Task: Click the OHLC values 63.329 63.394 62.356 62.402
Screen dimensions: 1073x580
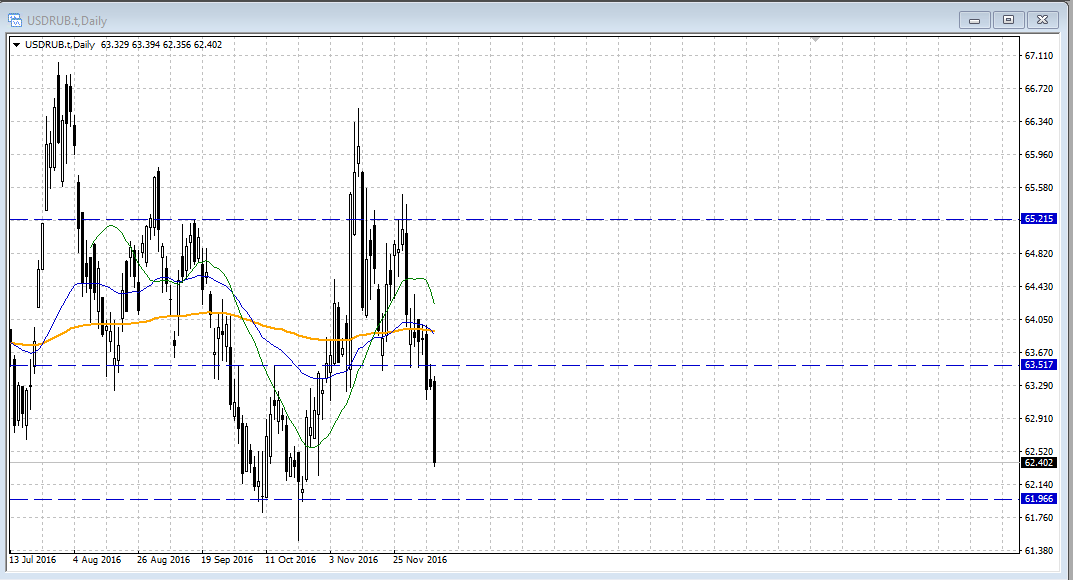Action: click(161, 45)
